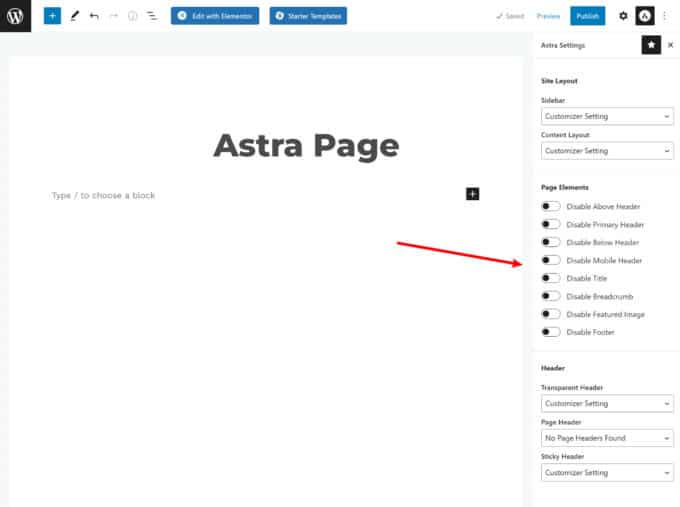Toggle Disable Primary Header
The height and width of the screenshot is (507, 680).
551,224
